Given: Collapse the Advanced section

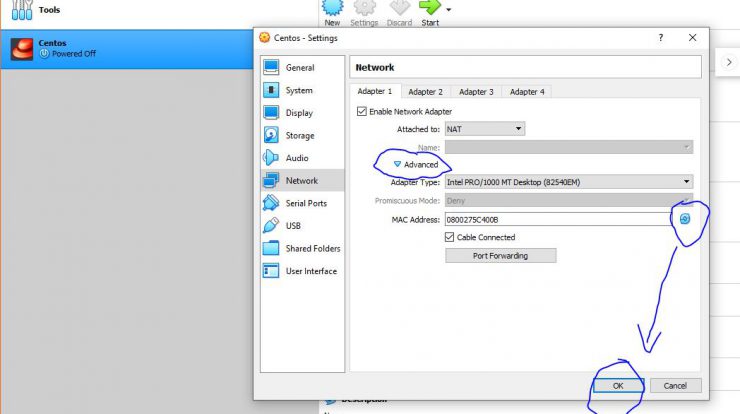Looking at the screenshot, I should (x=416, y=164).
